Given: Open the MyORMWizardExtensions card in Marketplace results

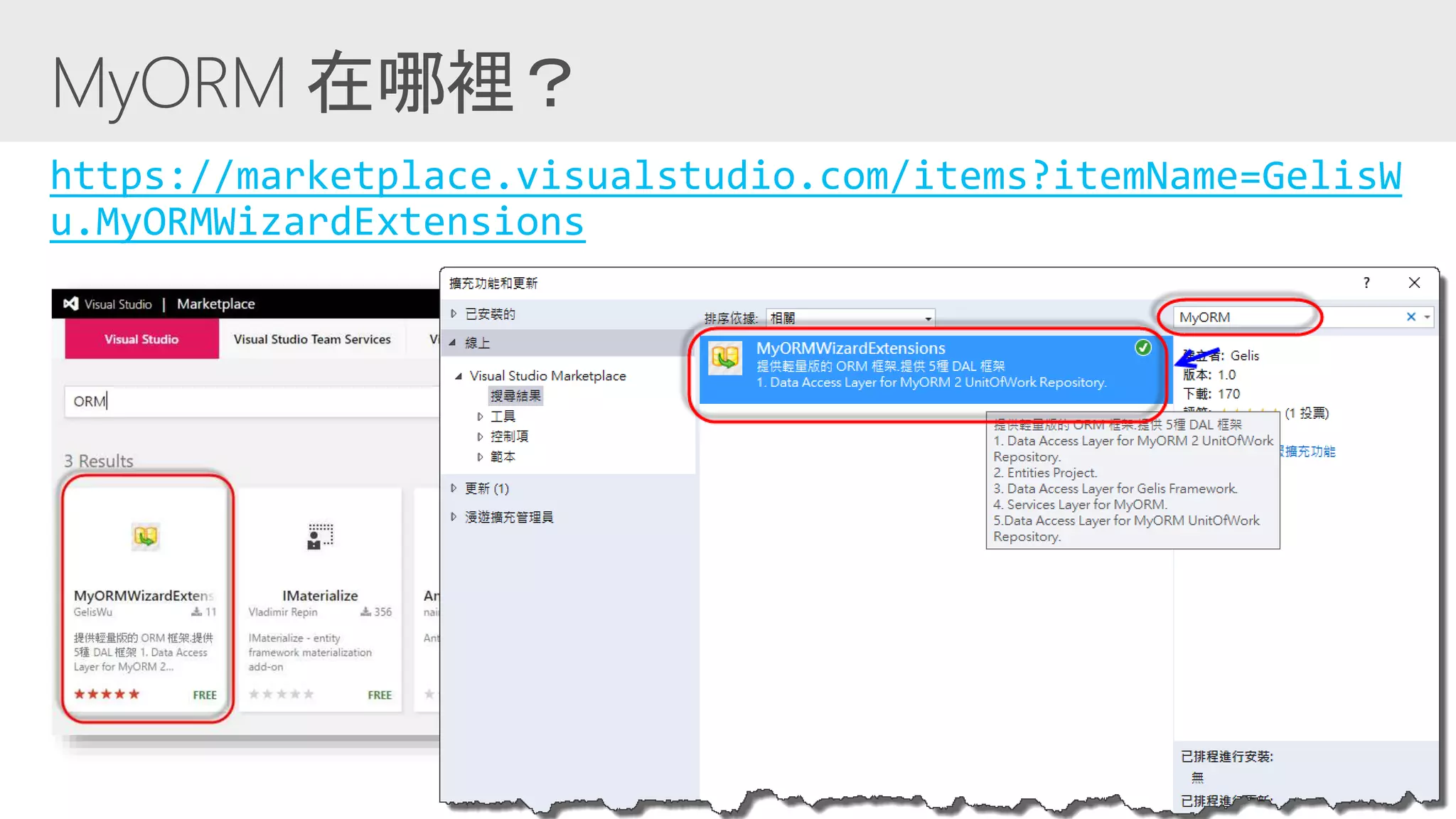Looking at the screenshot, I should click(x=148, y=599).
